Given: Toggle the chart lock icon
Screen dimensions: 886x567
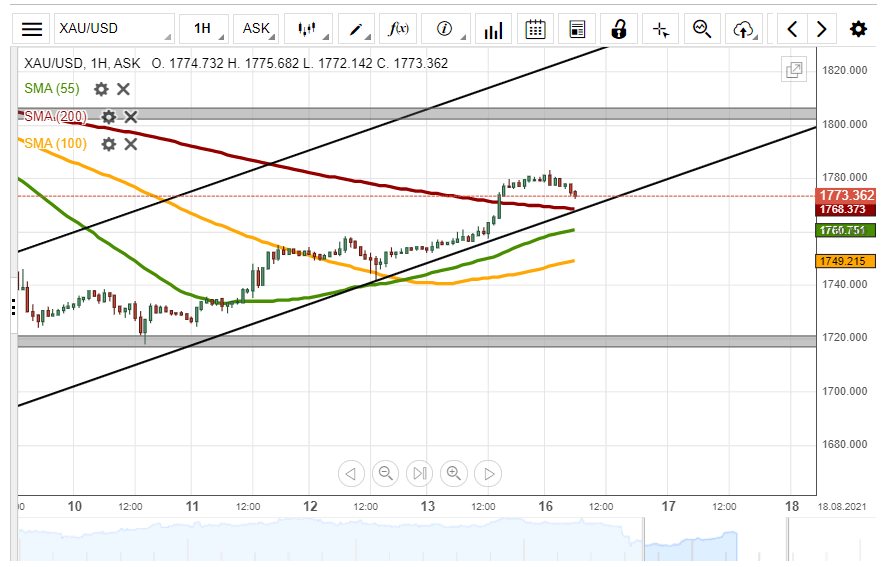Looking at the screenshot, I should point(619,29).
